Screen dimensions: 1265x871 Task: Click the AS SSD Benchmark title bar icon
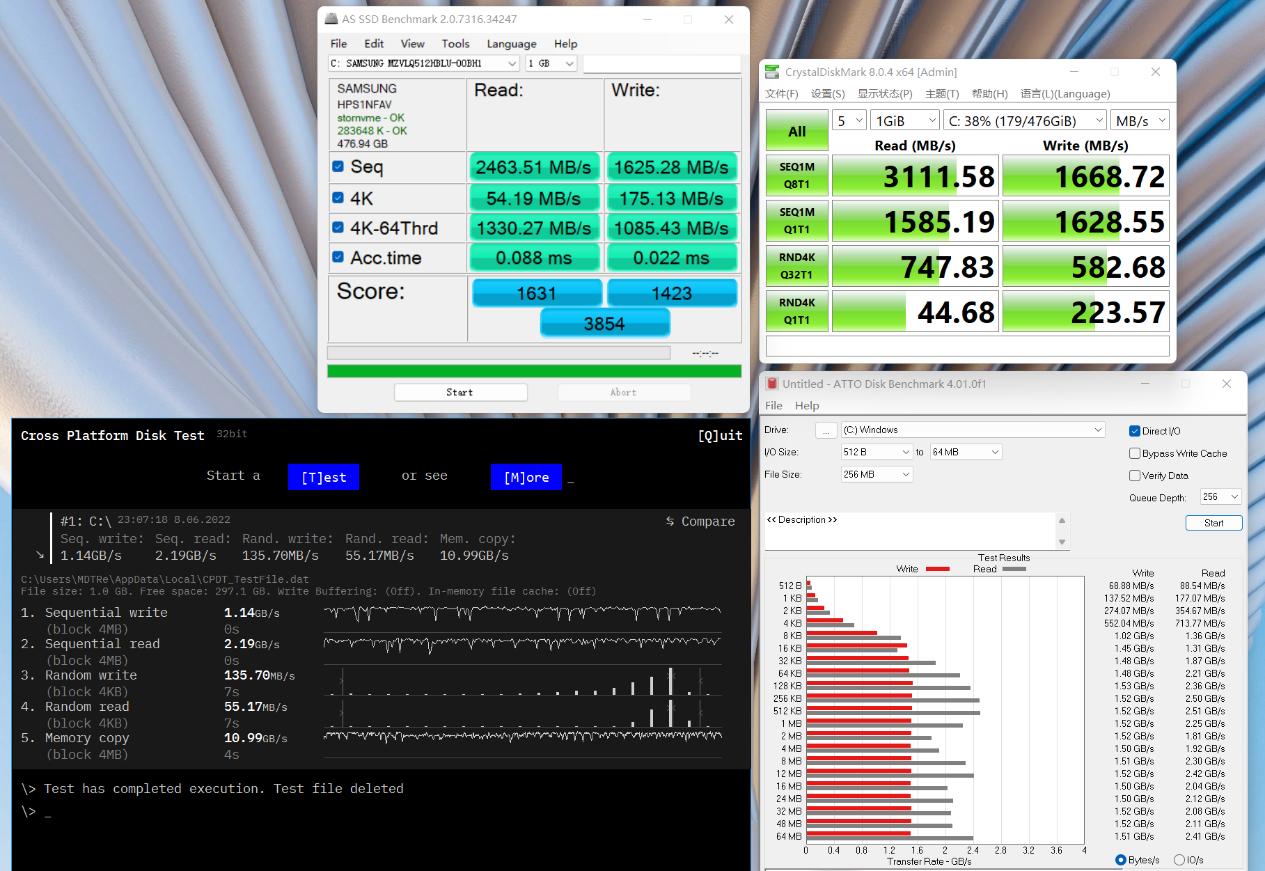[332, 19]
